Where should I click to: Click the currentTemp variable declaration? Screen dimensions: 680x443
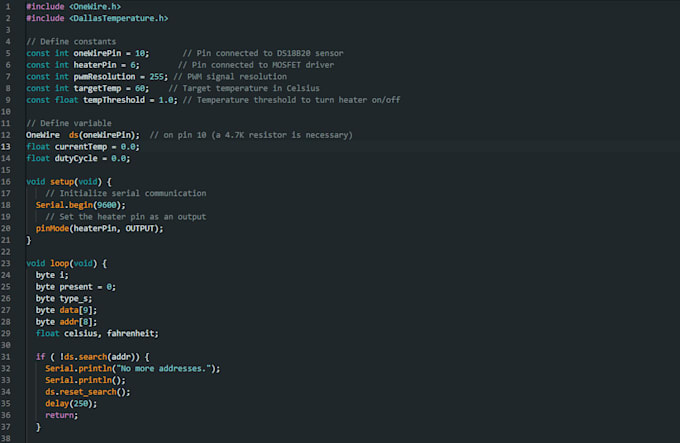point(86,146)
